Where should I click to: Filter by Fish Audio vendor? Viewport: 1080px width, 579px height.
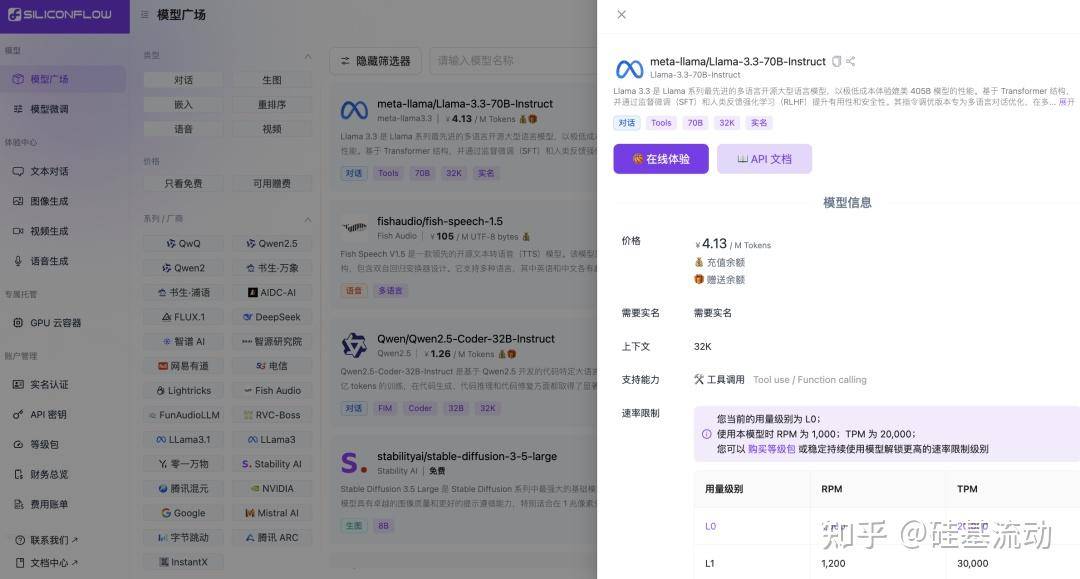(271, 391)
